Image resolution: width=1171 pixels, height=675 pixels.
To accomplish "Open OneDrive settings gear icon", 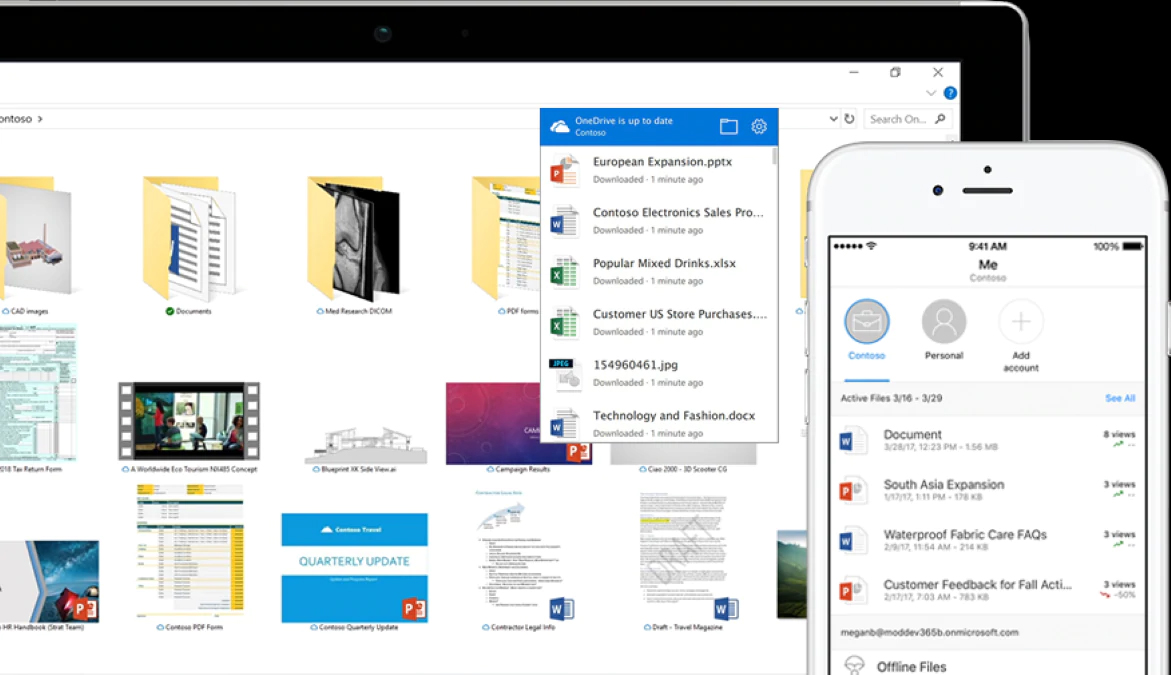I will point(759,126).
